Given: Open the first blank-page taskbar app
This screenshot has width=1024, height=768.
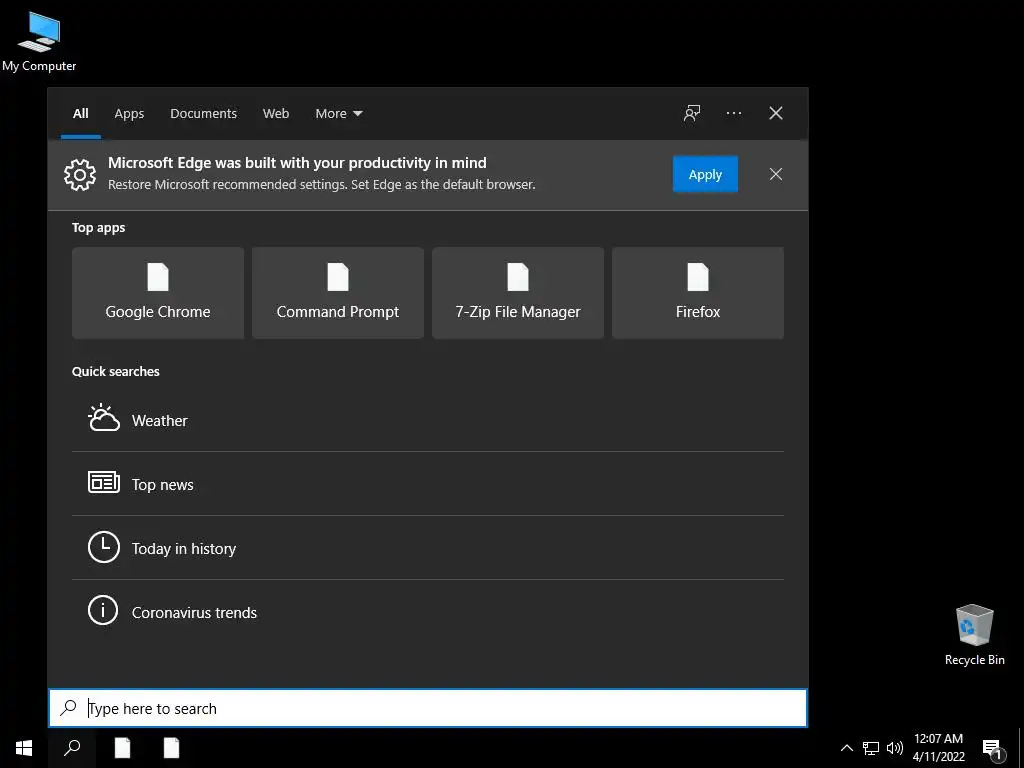Looking at the screenshot, I should click(x=122, y=748).
